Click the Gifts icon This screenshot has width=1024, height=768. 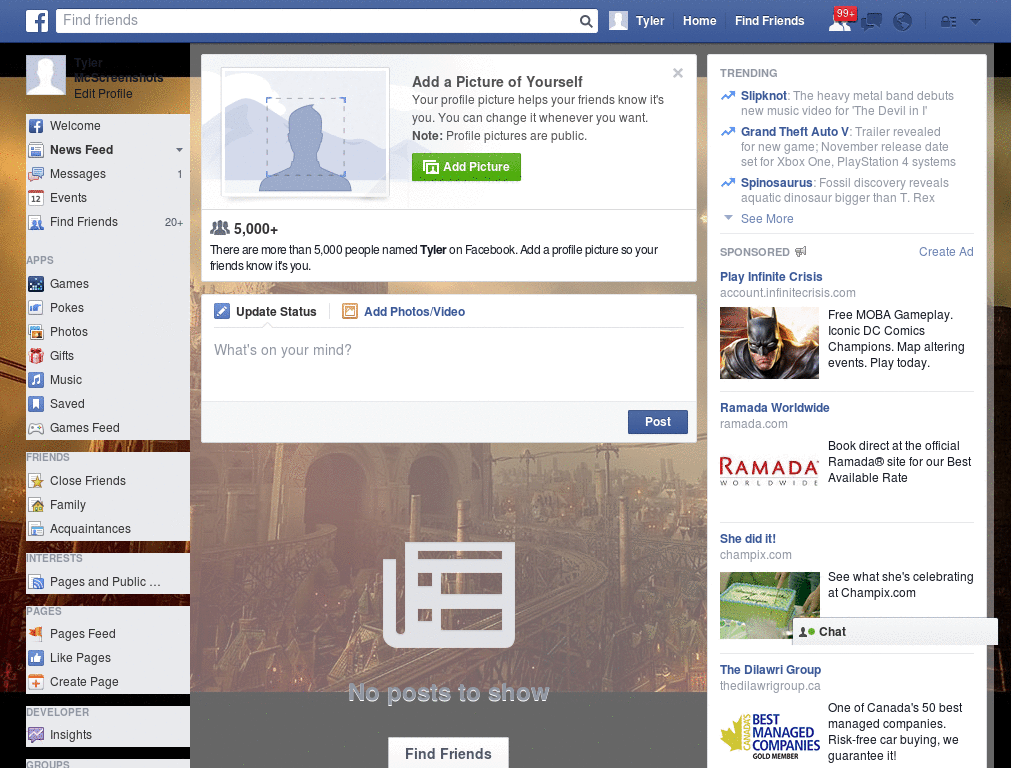36,356
